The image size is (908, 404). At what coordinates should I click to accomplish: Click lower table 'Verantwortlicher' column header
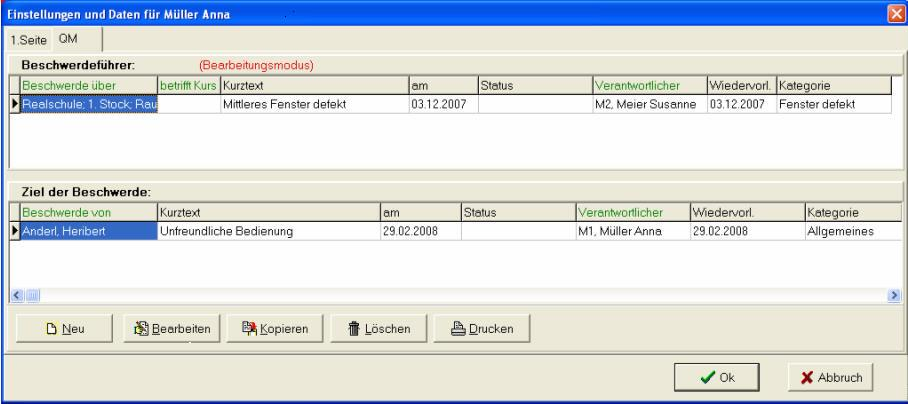click(633, 212)
